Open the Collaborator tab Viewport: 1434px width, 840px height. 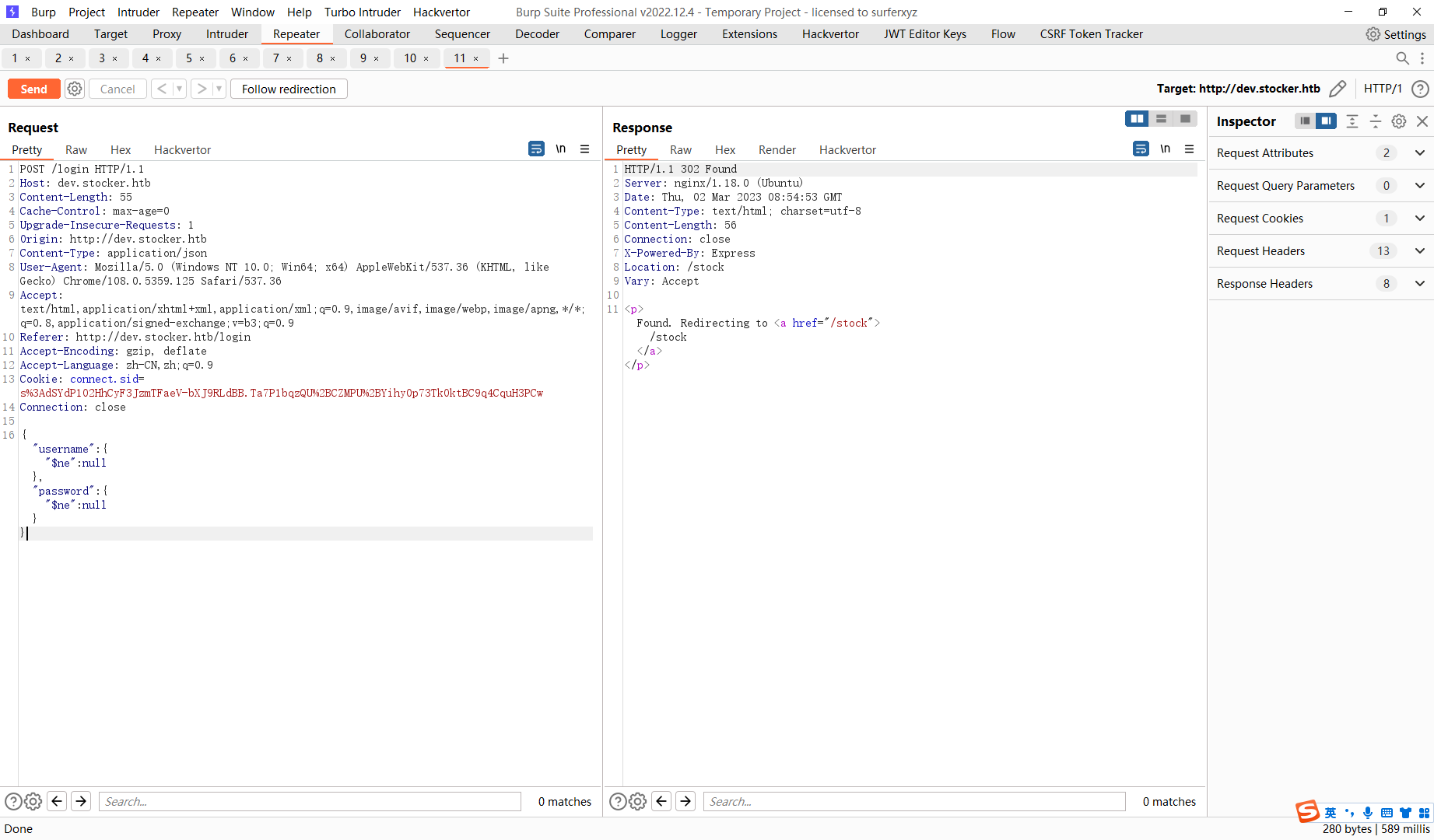tap(377, 34)
